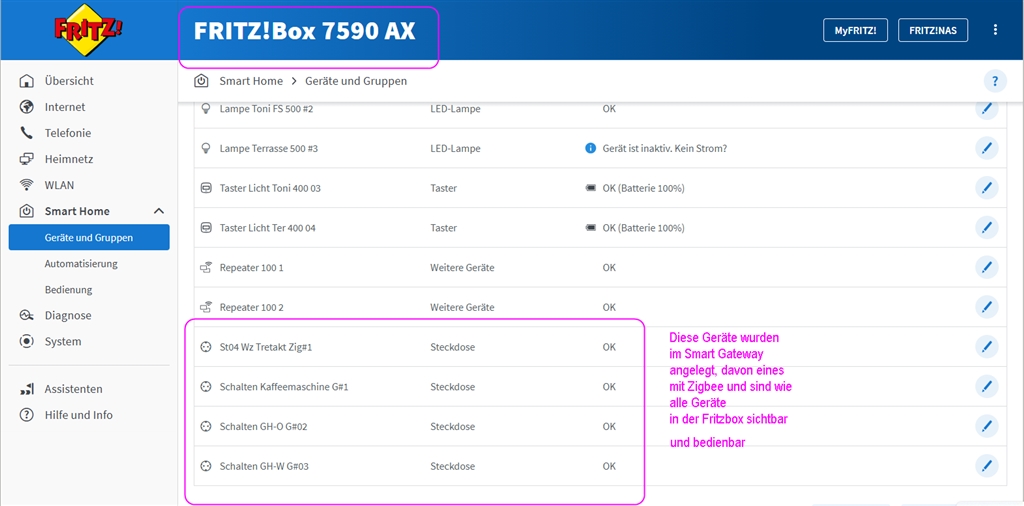Click device name Schalten GH-O G#02

[x=263, y=426]
